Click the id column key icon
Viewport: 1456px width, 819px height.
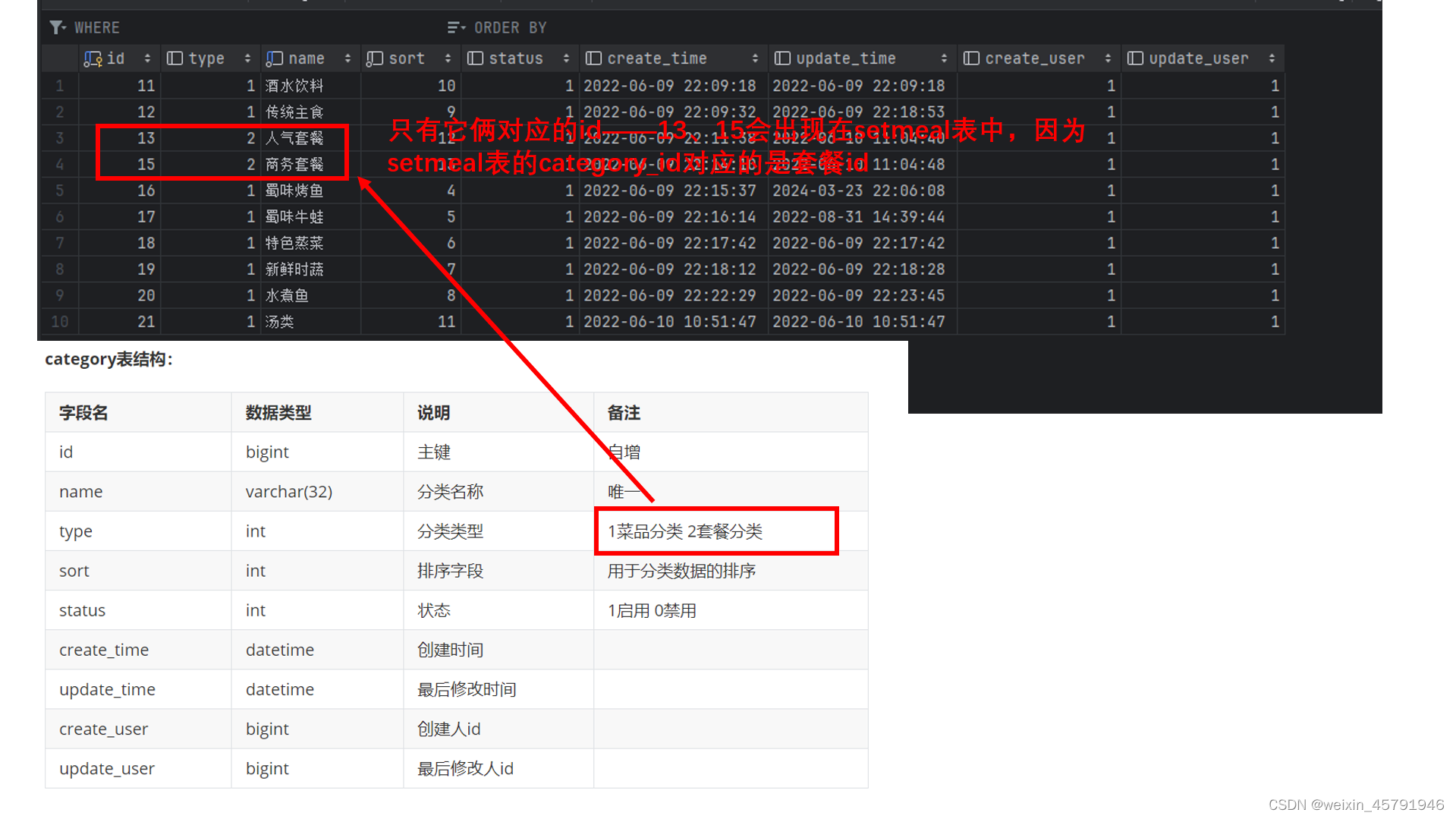point(93,58)
